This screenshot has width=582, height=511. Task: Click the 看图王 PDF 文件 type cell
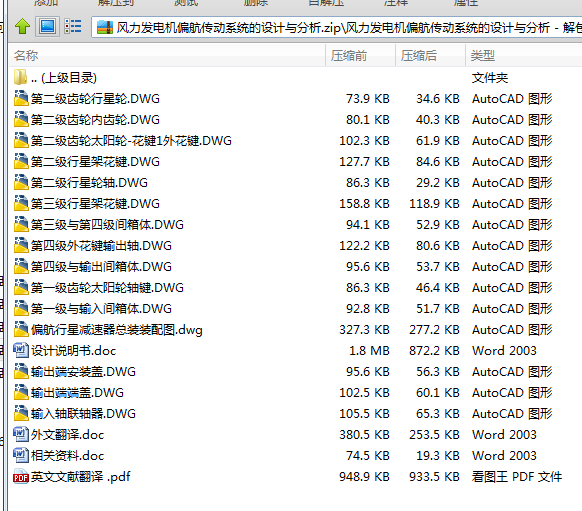coord(517,476)
